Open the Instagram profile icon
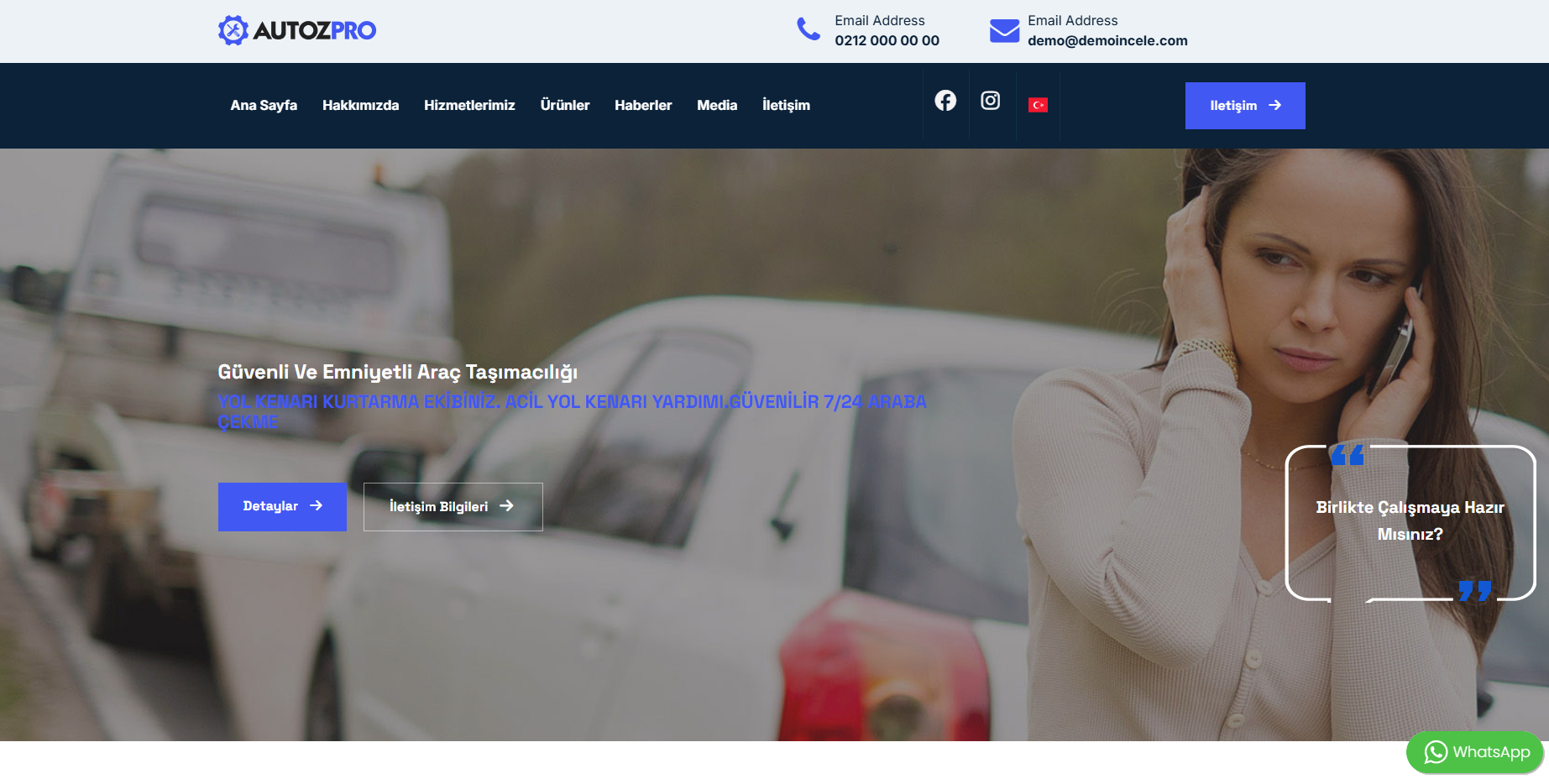This screenshot has height=784, width=1549. 991,101
